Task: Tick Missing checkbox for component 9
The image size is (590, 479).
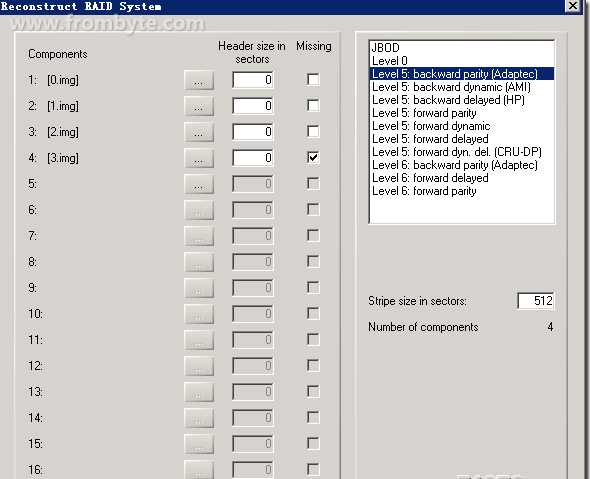Action: click(x=313, y=287)
